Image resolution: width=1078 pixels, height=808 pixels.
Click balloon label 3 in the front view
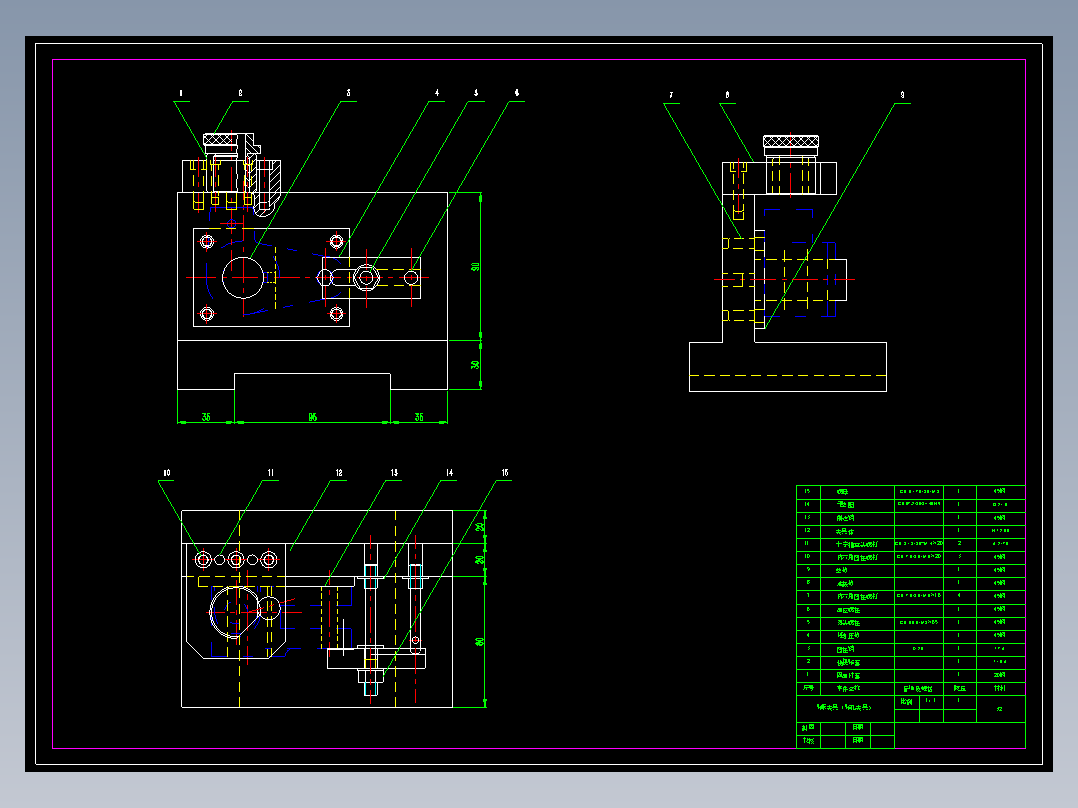click(348, 93)
